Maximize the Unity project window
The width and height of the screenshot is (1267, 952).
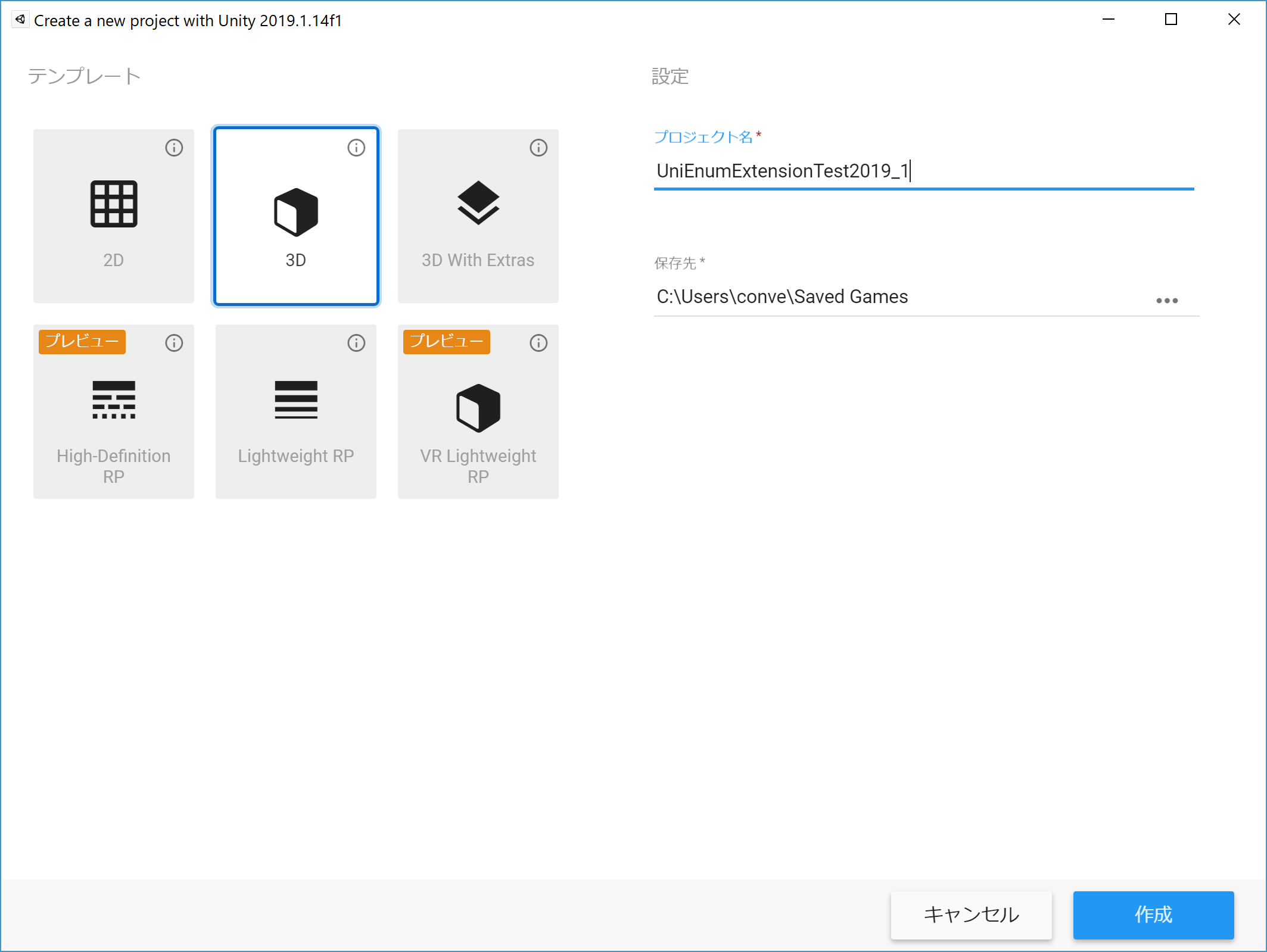tap(1171, 20)
